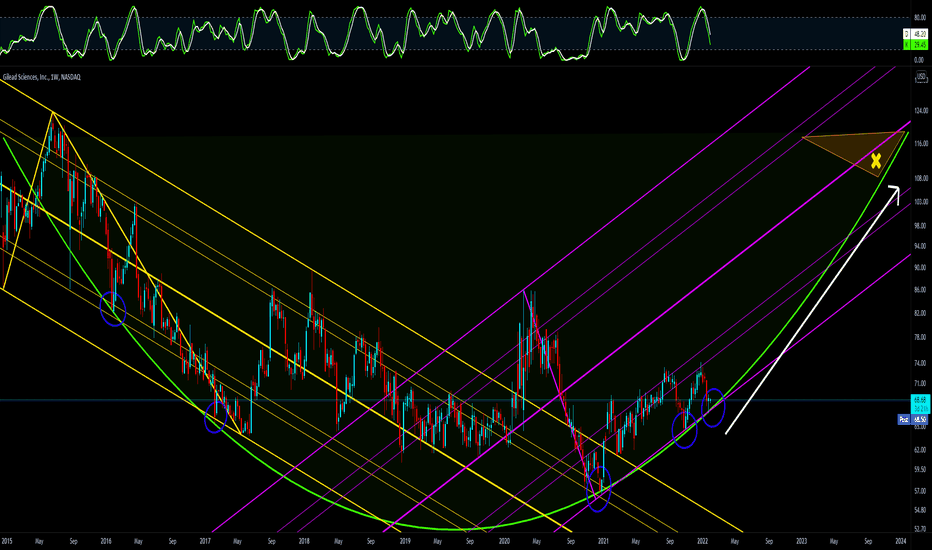
Task: Click the 71.00 price axis label
Action: click(920, 384)
